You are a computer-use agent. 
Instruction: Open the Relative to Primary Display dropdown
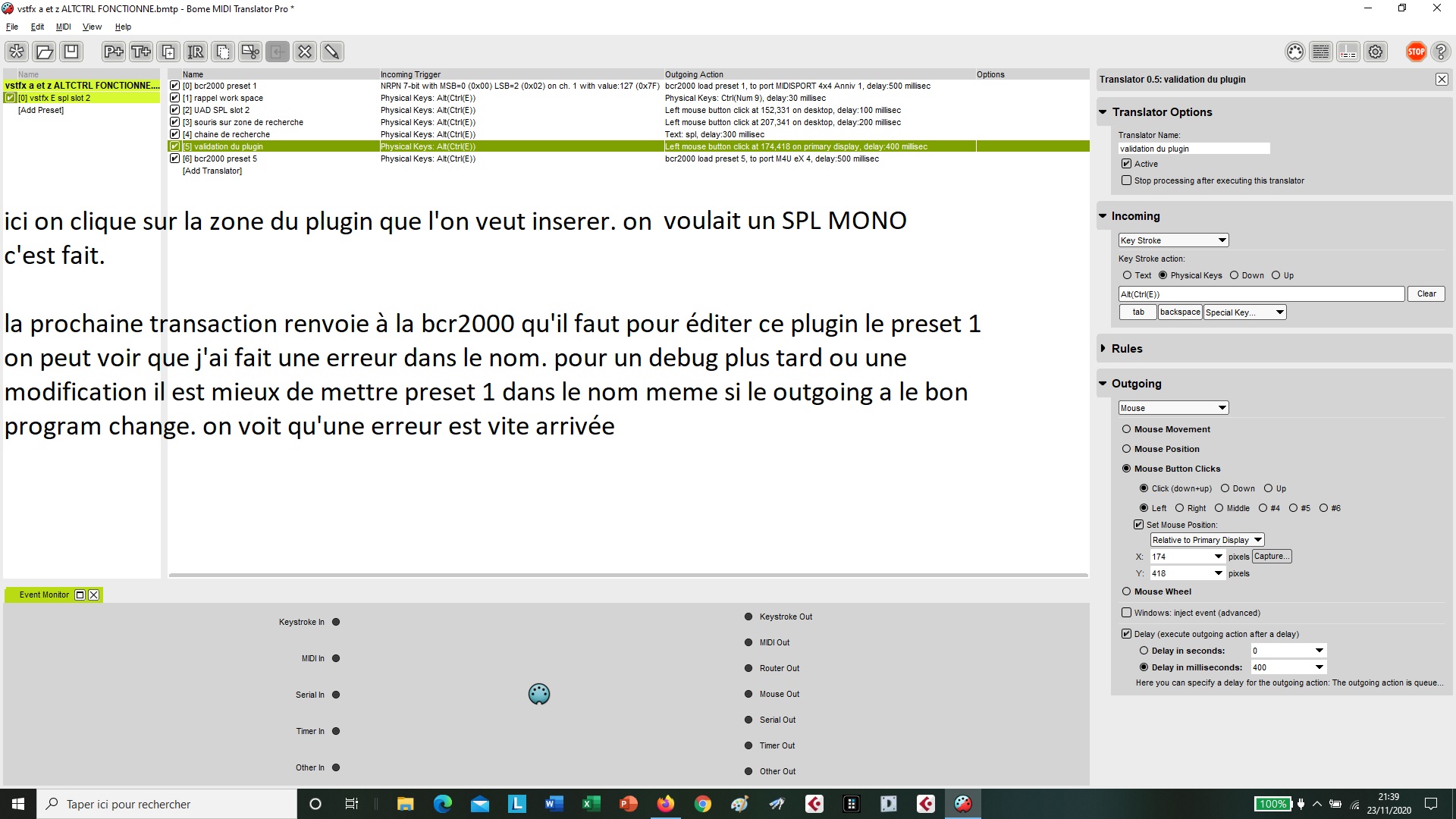click(1207, 539)
